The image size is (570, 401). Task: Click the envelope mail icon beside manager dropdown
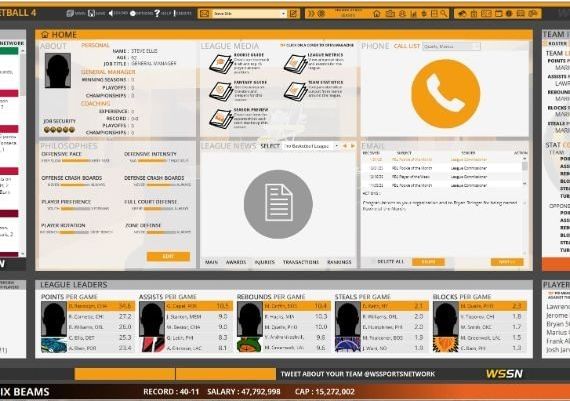pyautogui.click(x=204, y=14)
